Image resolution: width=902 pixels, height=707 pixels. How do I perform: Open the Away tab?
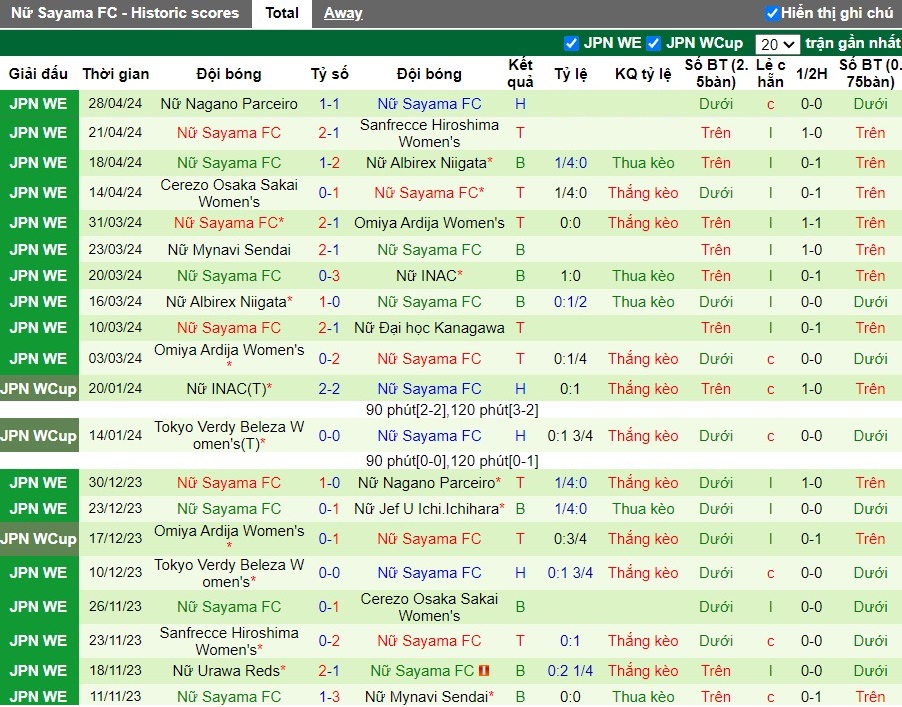tap(343, 13)
